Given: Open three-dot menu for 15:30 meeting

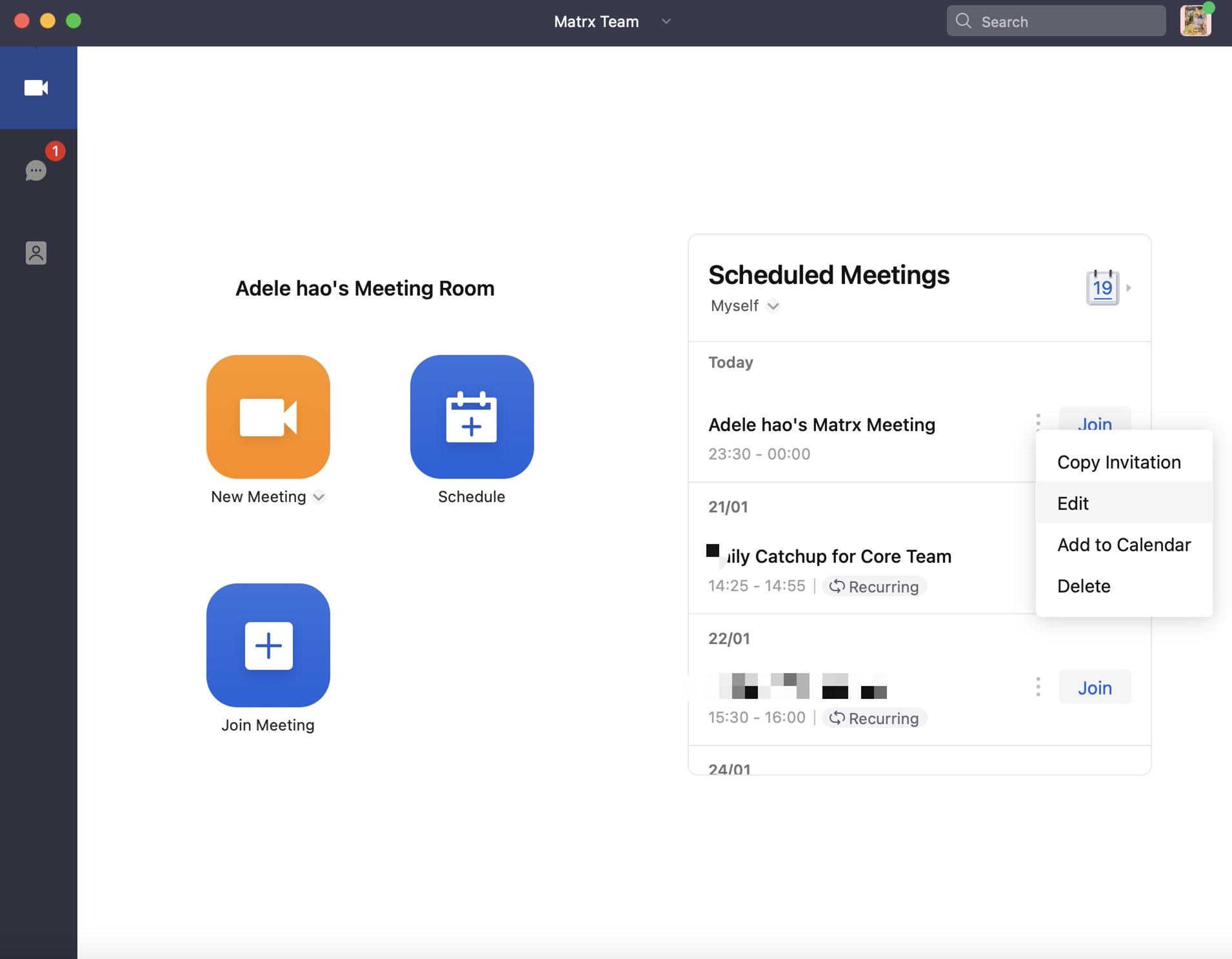Looking at the screenshot, I should point(1038,687).
